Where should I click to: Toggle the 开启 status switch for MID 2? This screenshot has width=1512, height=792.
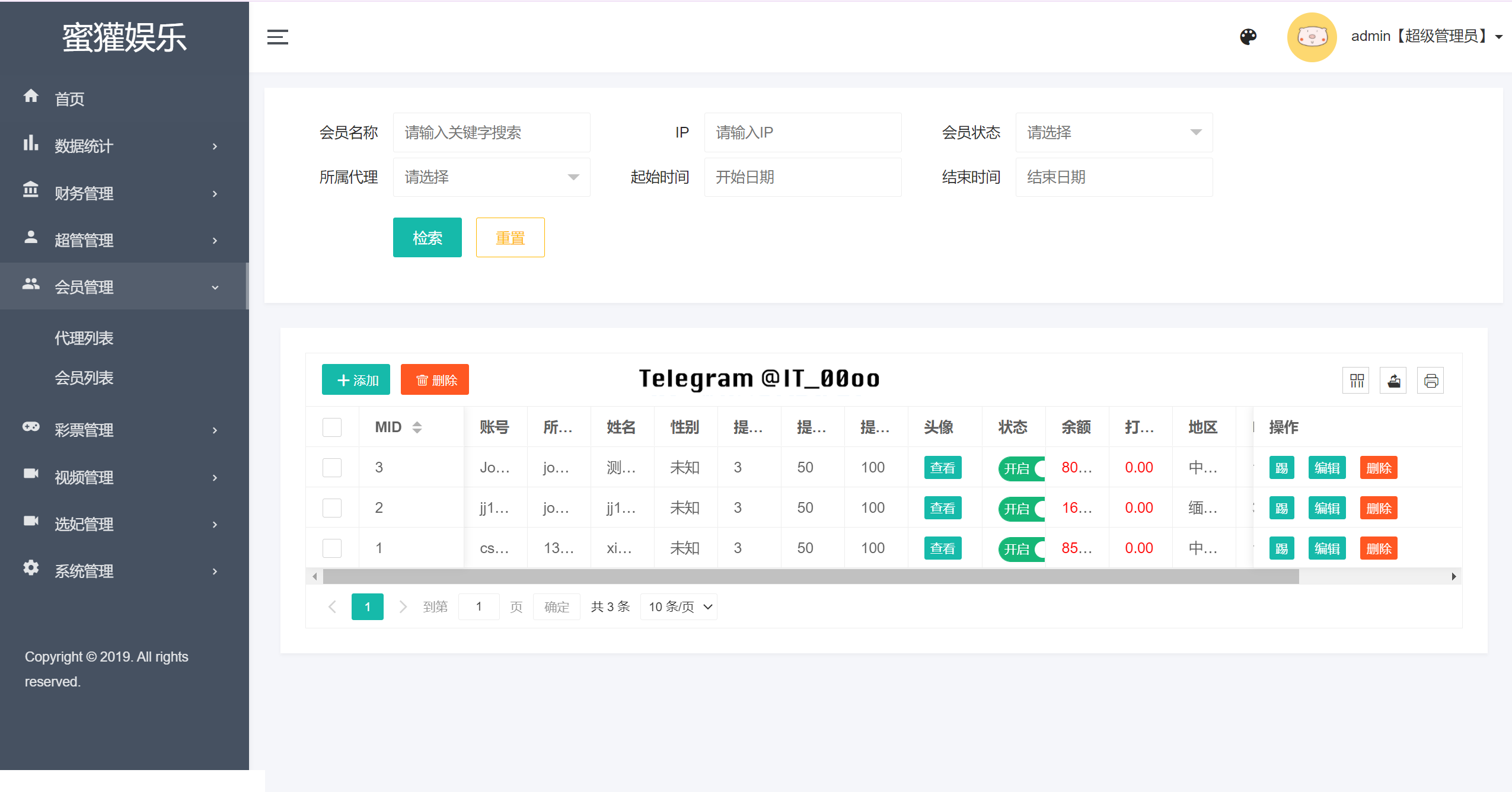(x=1021, y=509)
